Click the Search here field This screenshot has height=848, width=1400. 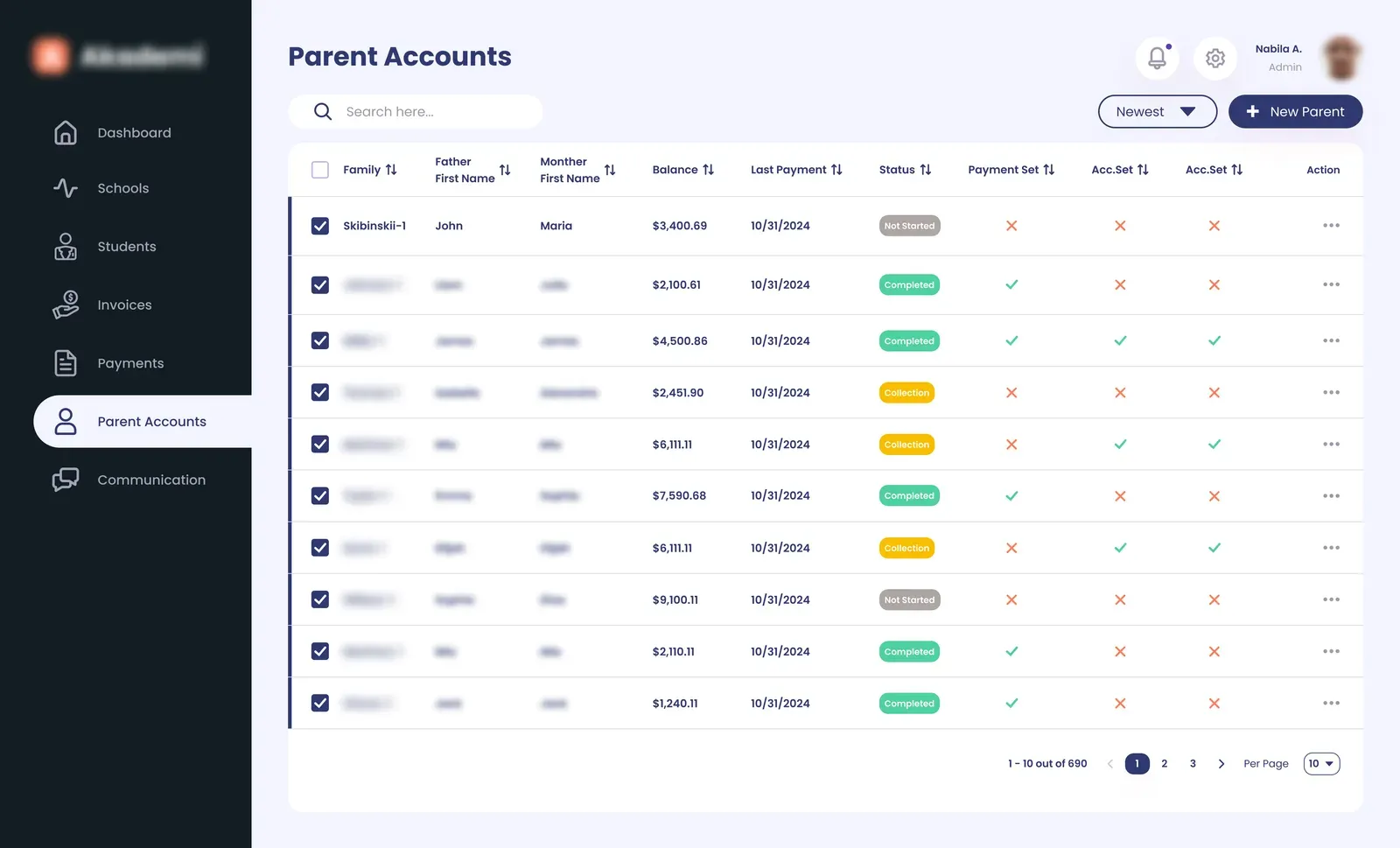click(416, 111)
